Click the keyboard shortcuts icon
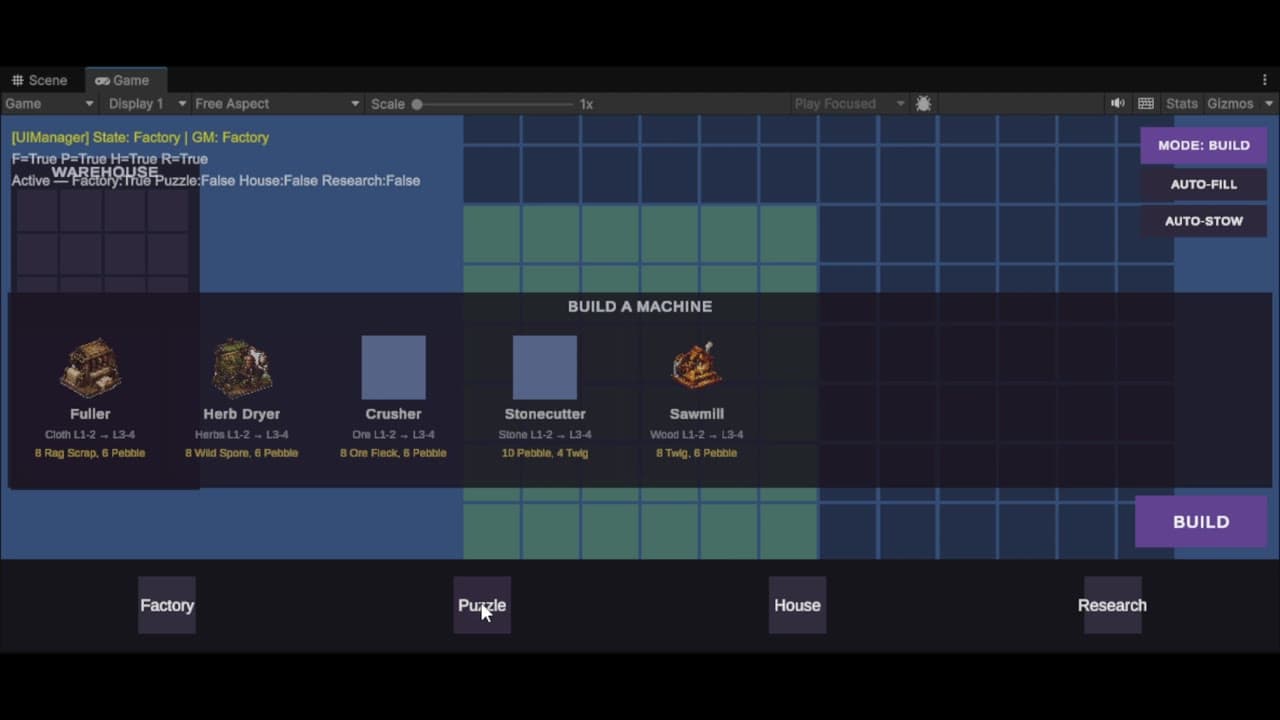 click(x=1146, y=104)
